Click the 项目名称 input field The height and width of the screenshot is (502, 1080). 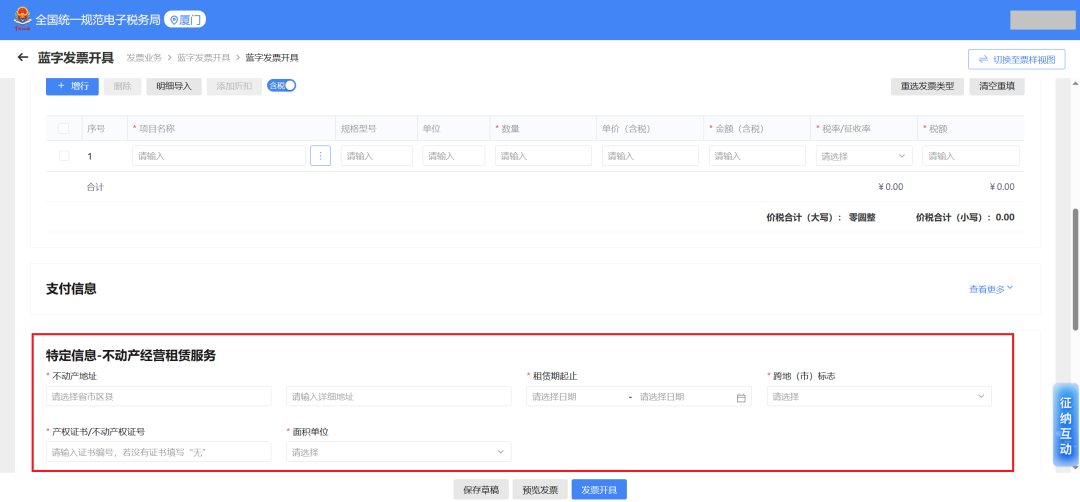click(219, 156)
